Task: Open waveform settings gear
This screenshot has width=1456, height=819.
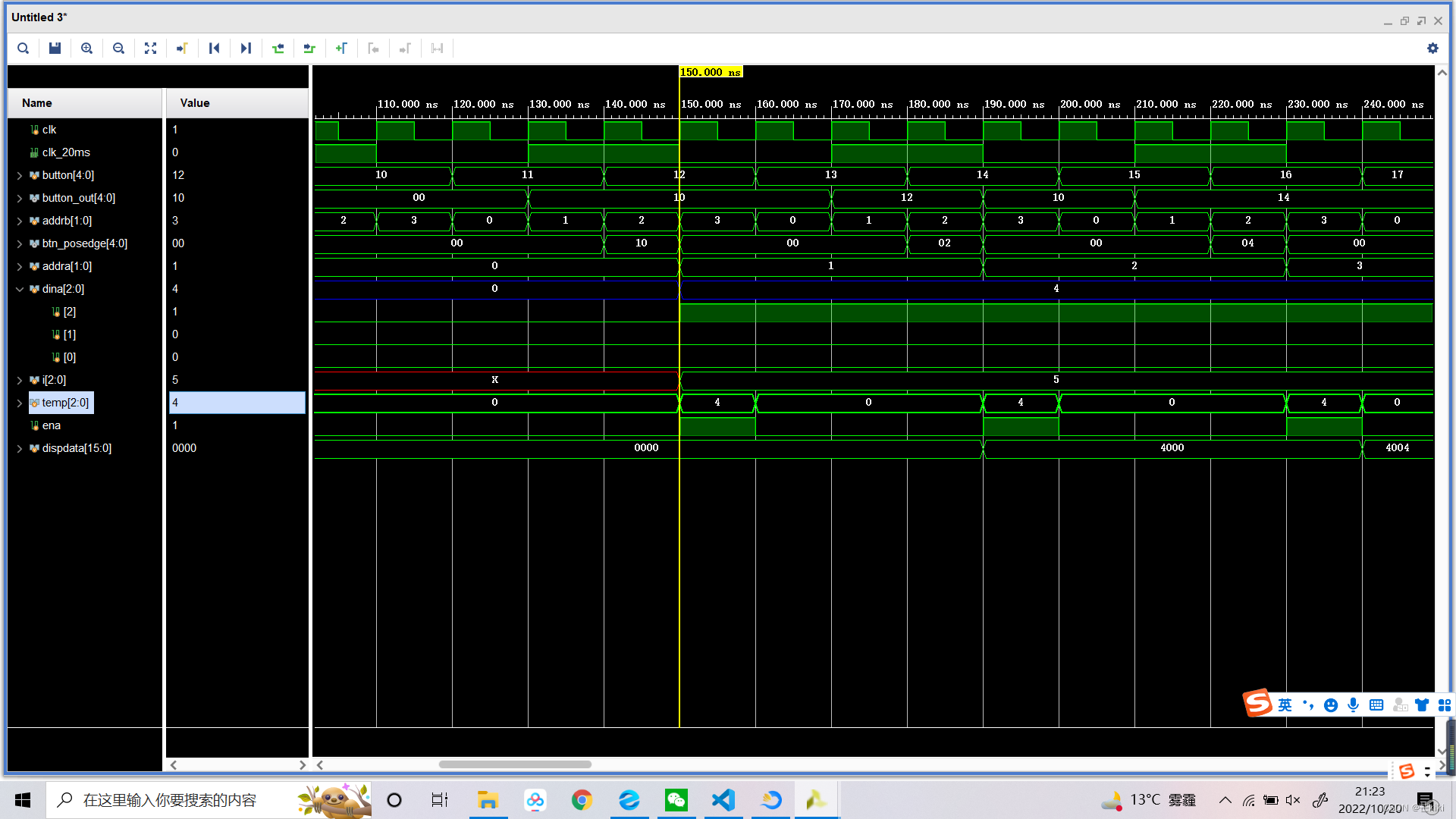Action: pos(1432,49)
